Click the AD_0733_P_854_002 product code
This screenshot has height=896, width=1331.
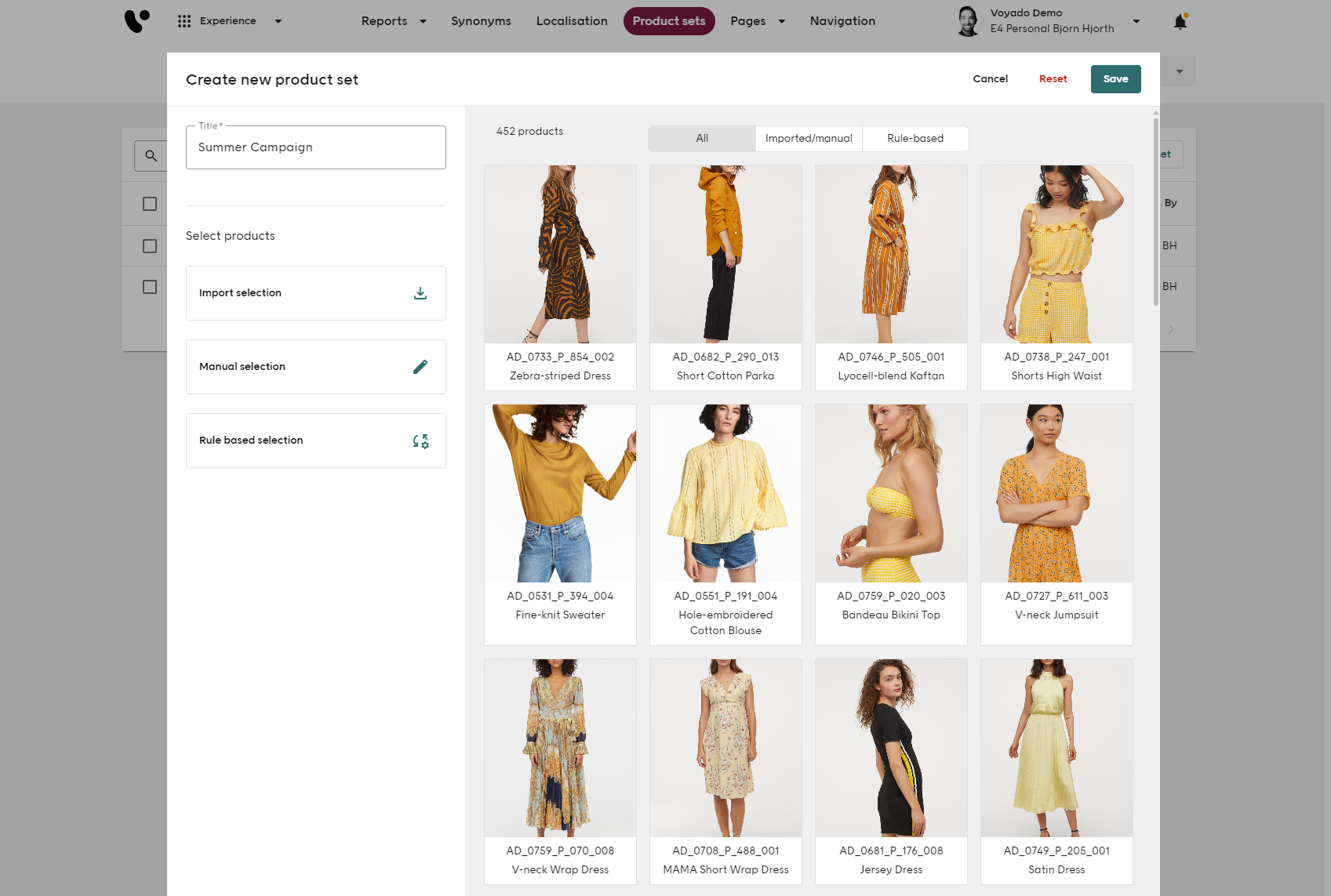560,357
